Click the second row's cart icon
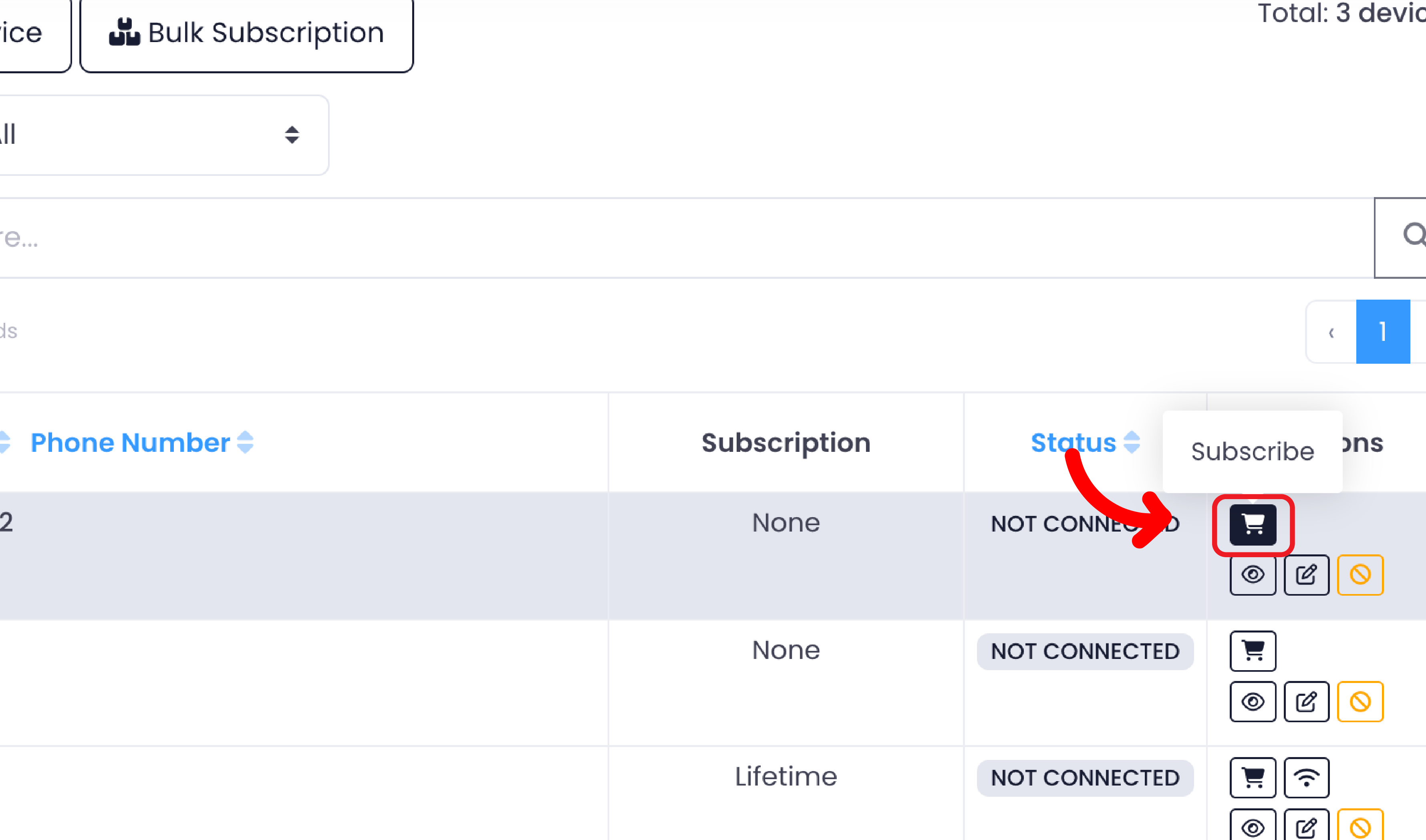This screenshot has width=1426, height=840. tap(1252, 651)
